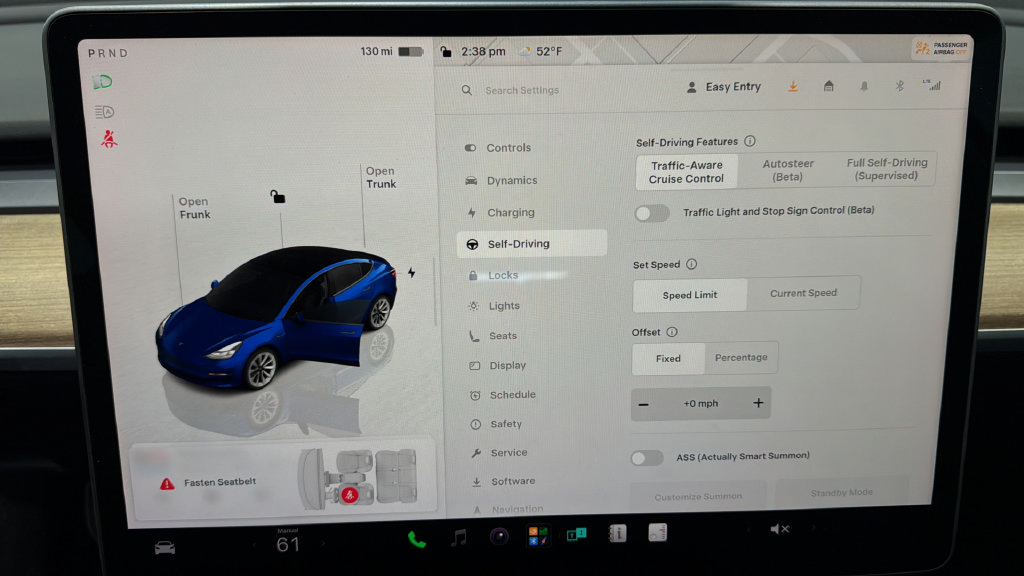Tap Customize Summon button
Image resolution: width=1024 pixels, height=576 pixels.
698,496
